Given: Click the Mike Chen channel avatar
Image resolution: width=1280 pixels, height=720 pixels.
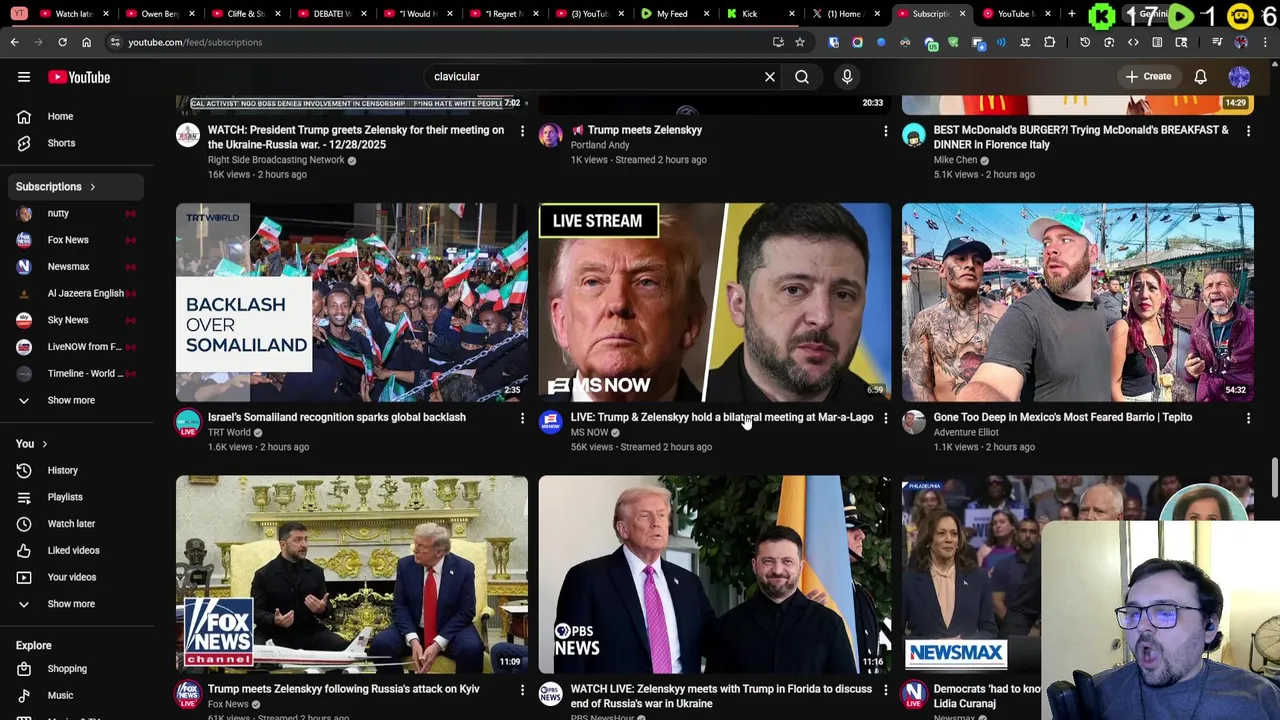Looking at the screenshot, I should tap(914, 135).
